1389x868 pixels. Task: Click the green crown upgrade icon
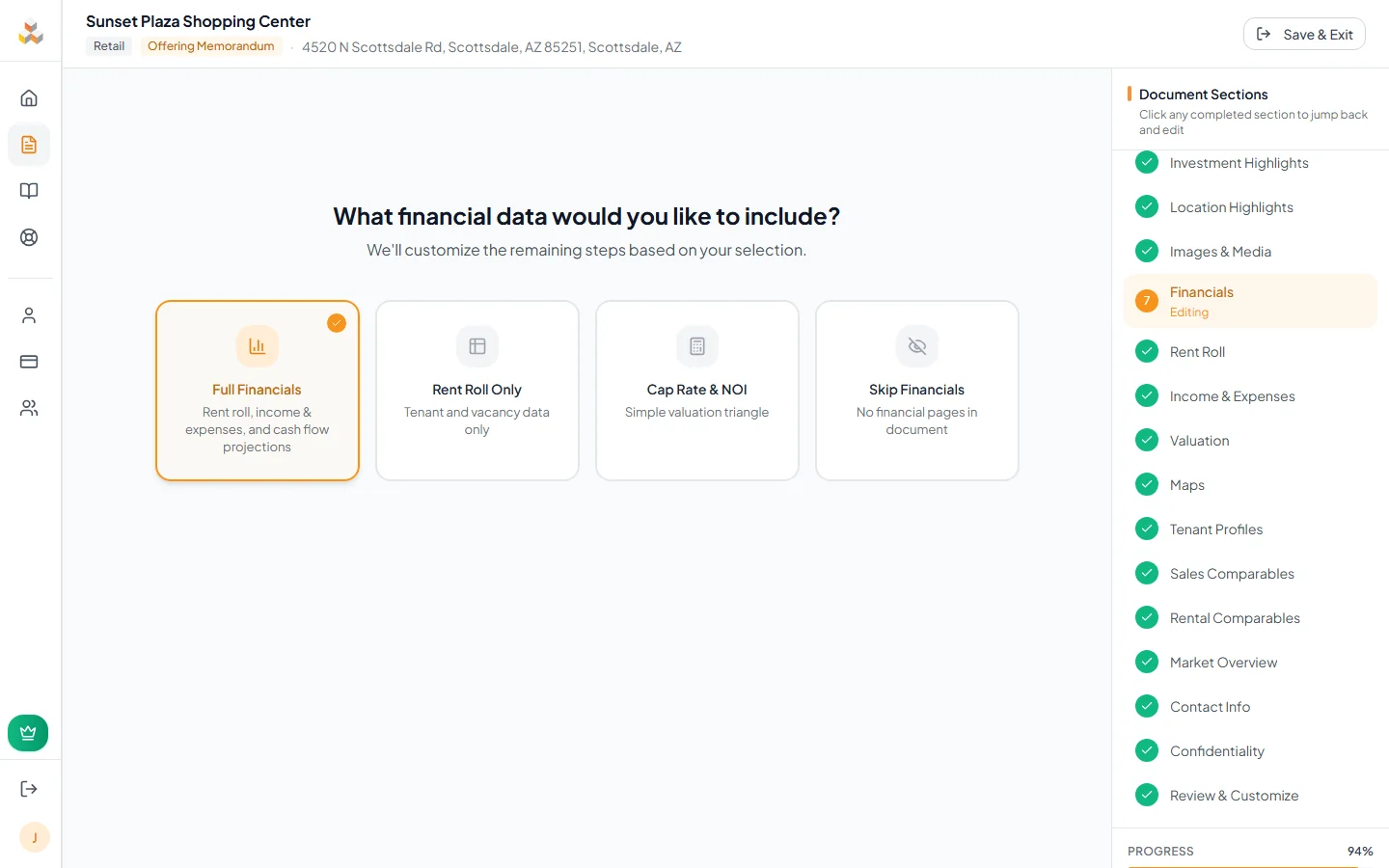[x=28, y=733]
